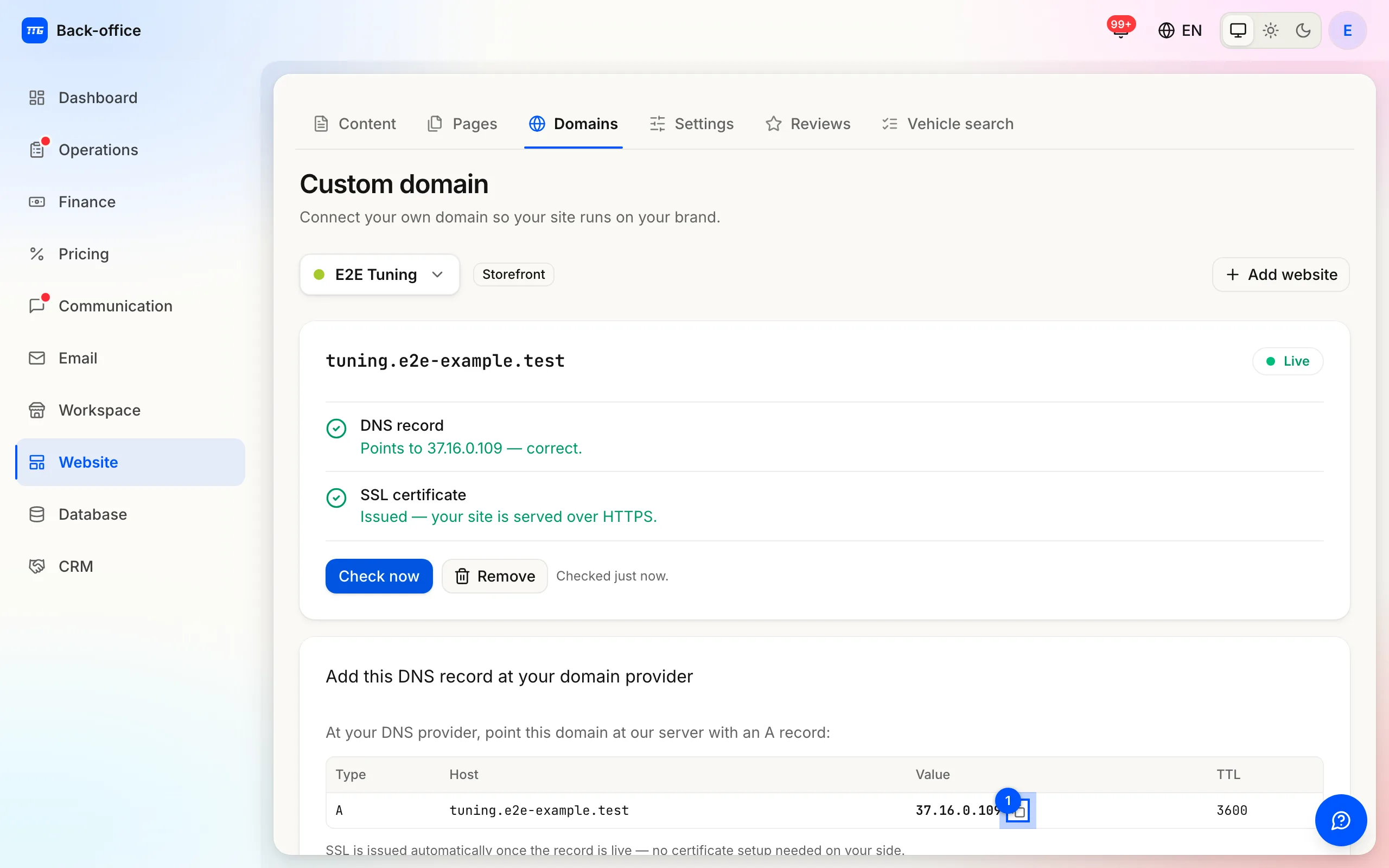Open Dashboard in the sidebar
Viewport: 1389px width, 868px height.
tap(130, 98)
